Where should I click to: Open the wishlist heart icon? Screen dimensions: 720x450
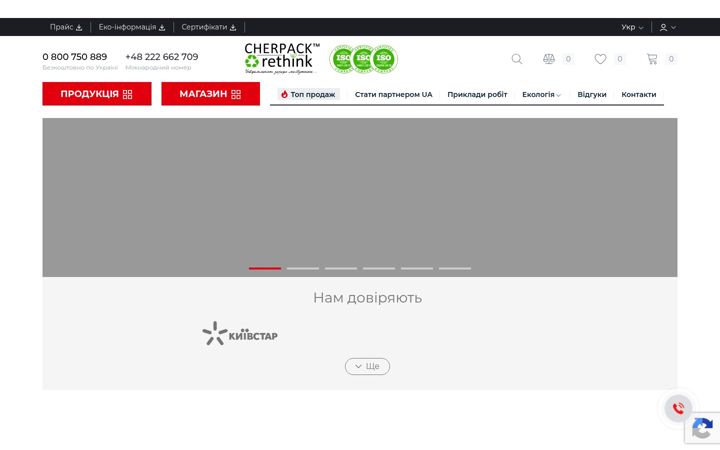pos(600,59)
